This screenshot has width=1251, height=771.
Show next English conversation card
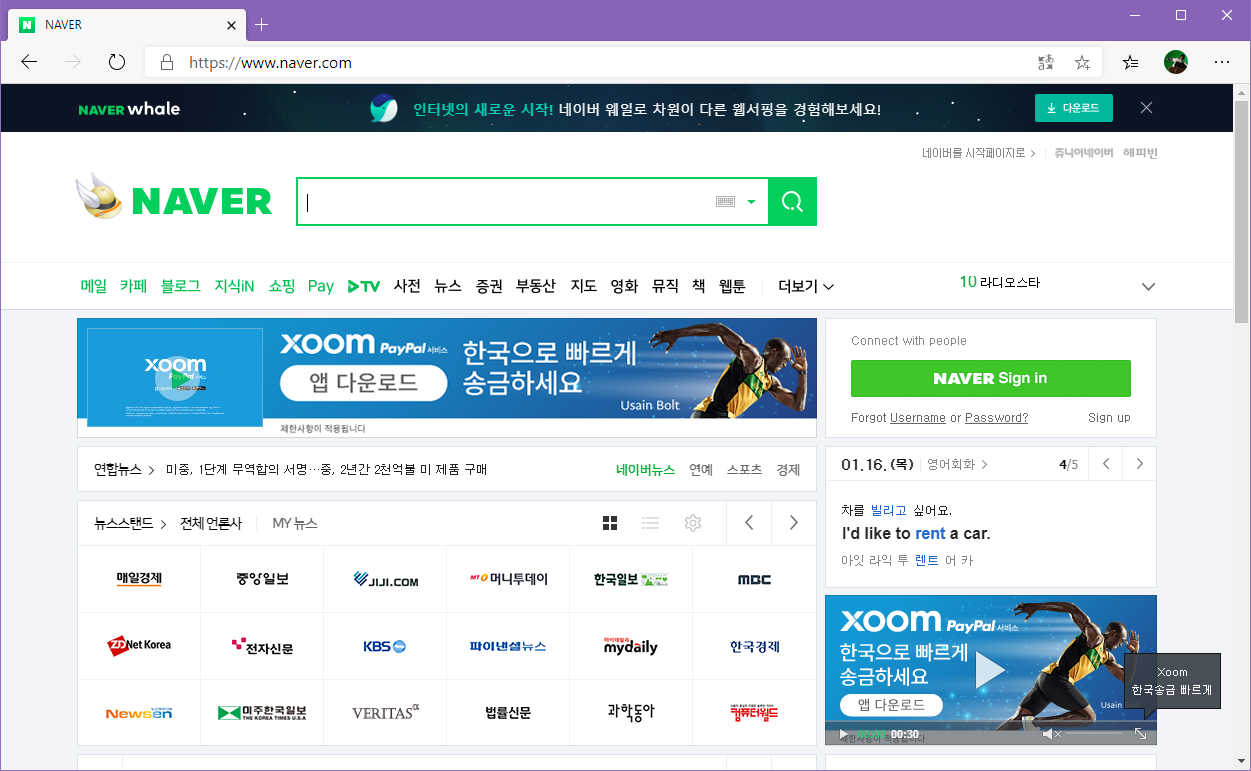[x=1139, y=464]
